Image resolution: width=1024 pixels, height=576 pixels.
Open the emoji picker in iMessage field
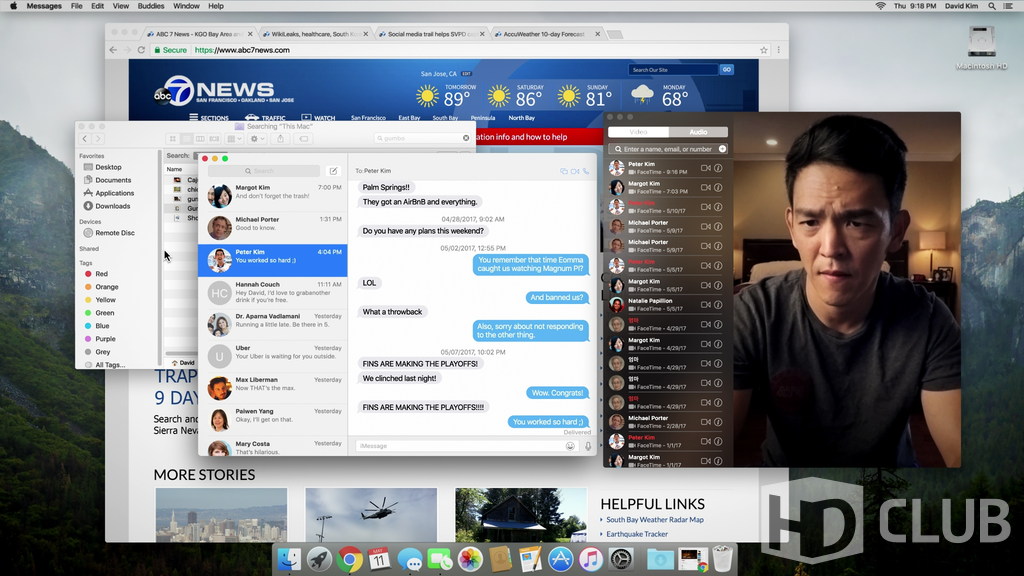(570, 446)
